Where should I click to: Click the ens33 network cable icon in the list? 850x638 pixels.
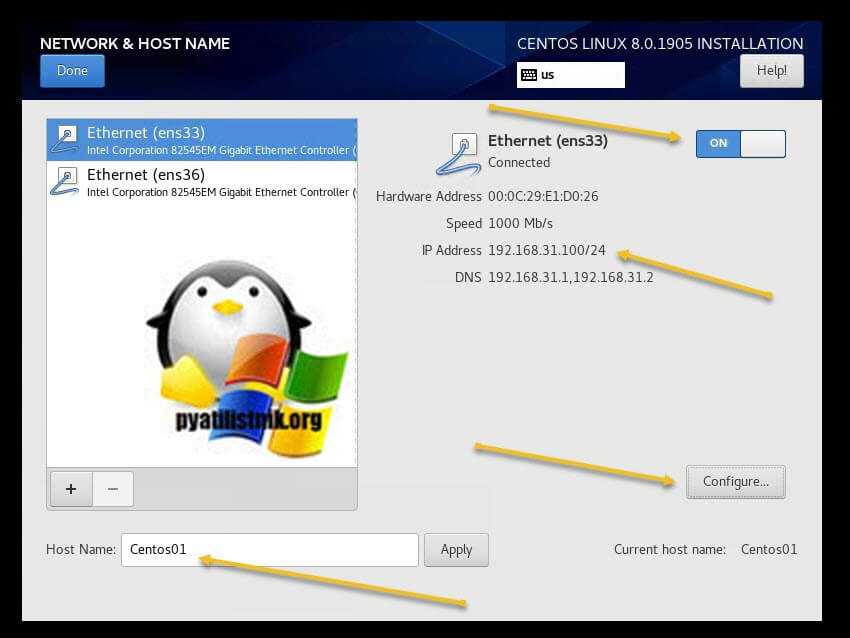(65, 140)
